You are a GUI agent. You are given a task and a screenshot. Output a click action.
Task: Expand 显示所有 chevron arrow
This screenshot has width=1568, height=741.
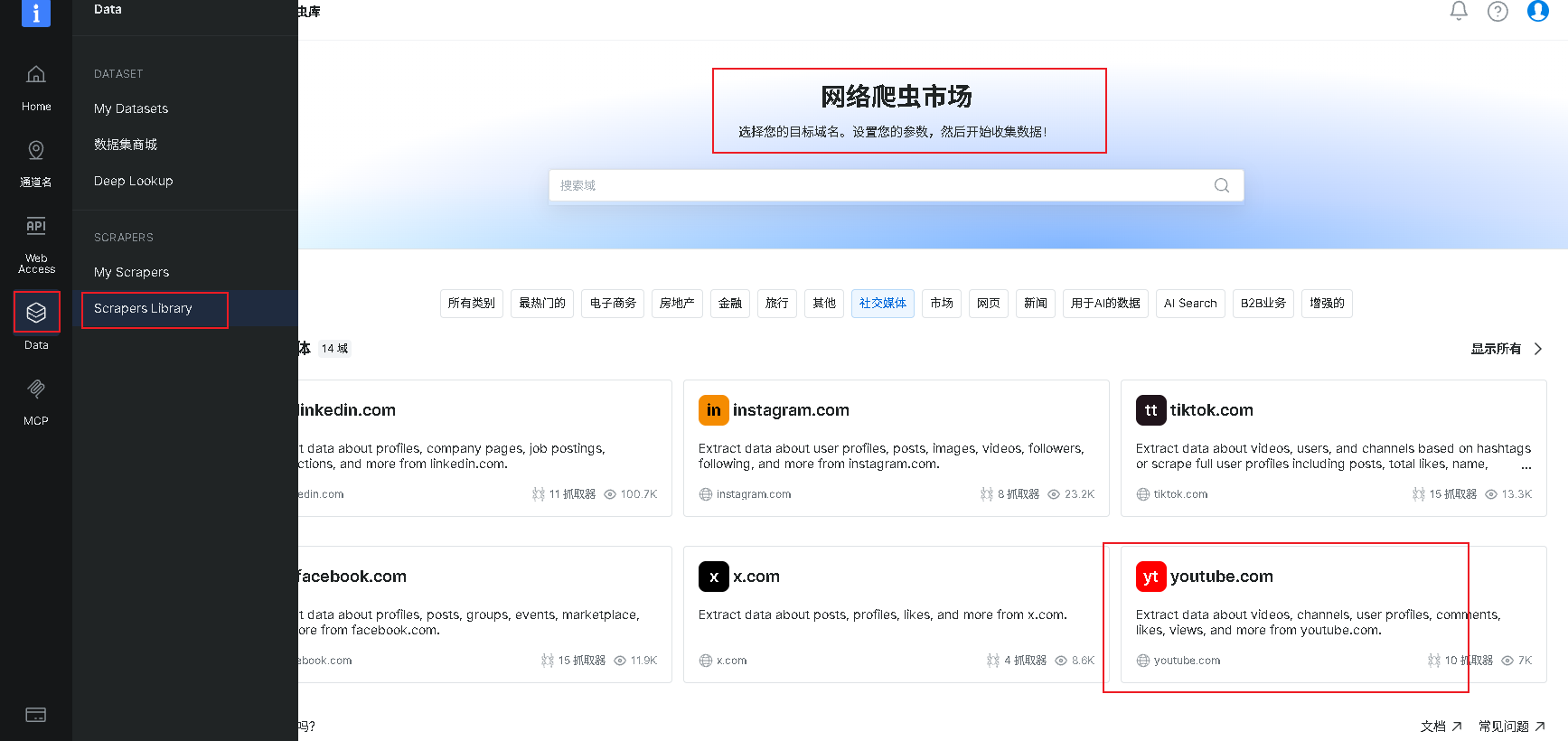1538,349
